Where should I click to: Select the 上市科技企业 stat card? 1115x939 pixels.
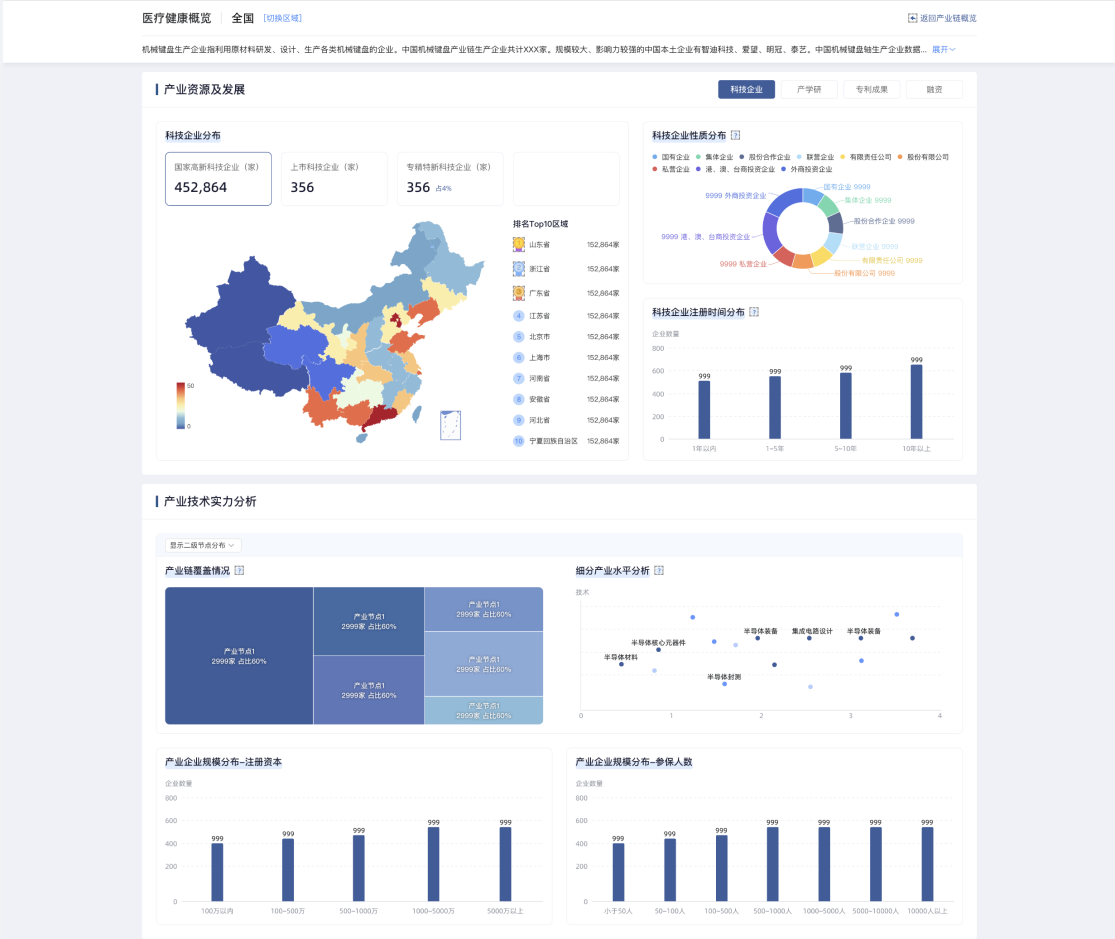pos(334,179)
